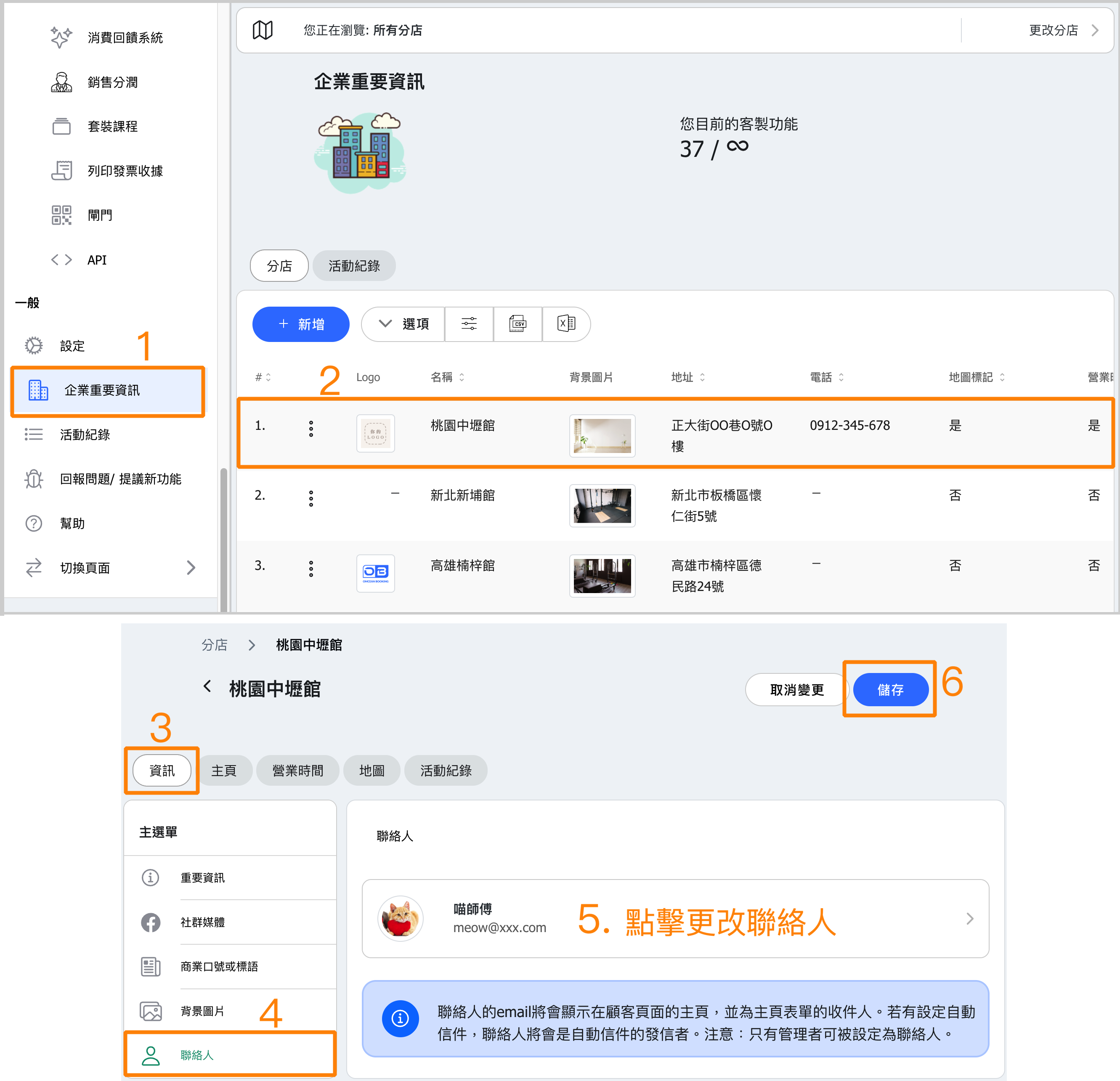Click the Excel export icon
This screenshot has width=1120, height=1081.
point(566,324)
